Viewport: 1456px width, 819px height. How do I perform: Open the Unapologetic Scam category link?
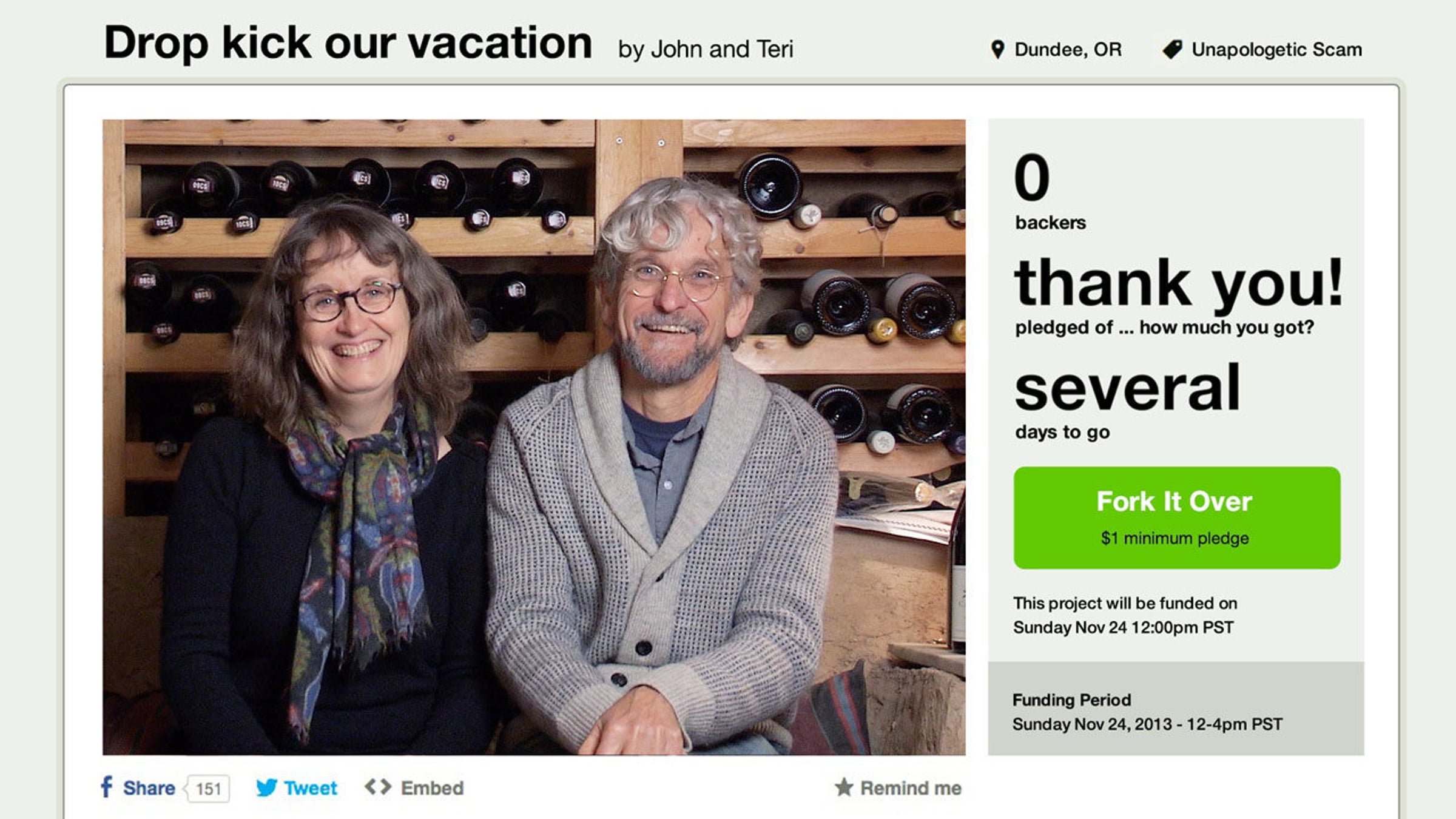[1276, 49]
